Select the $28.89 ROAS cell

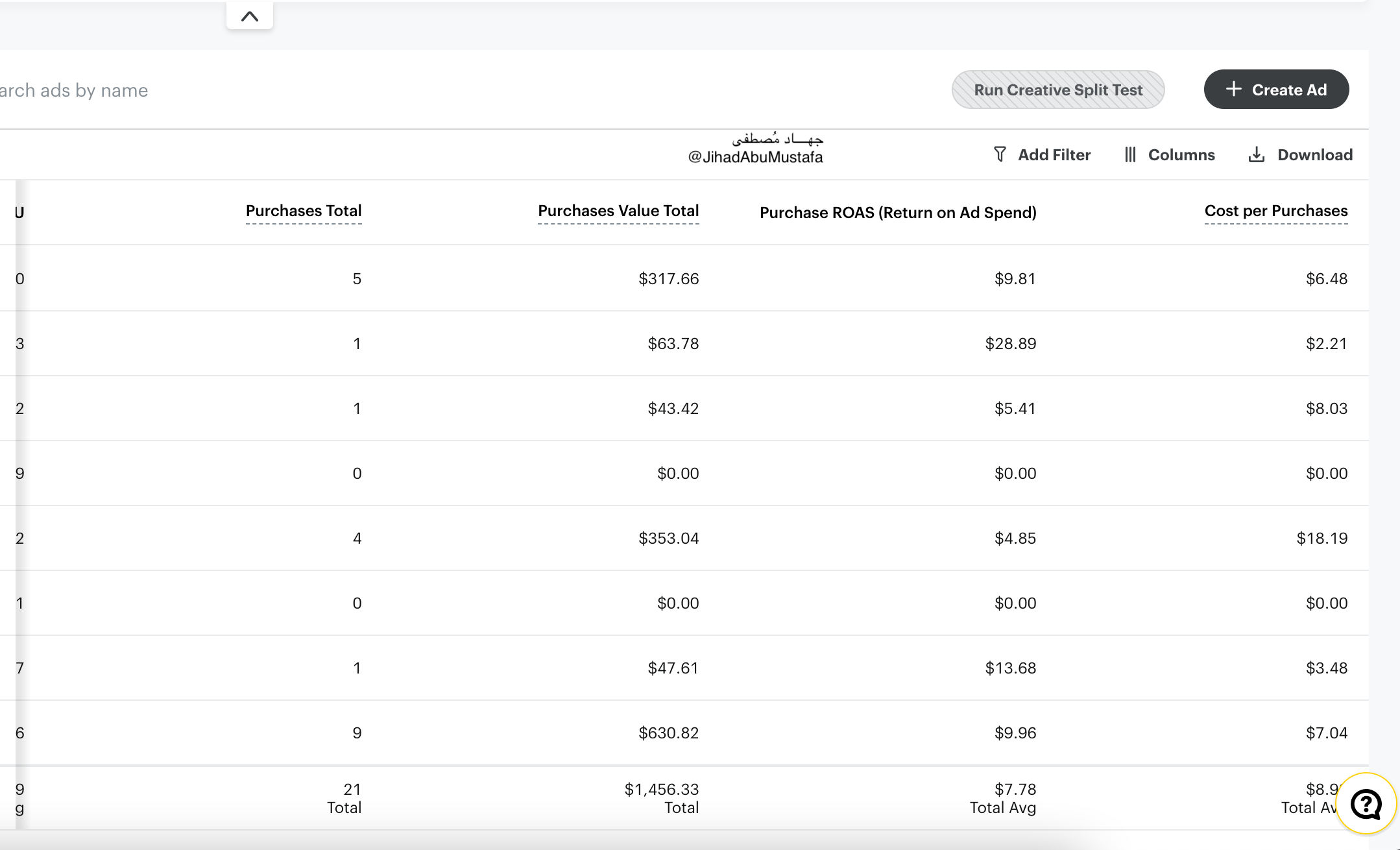pyautogui.click(x=1010, y=343)
